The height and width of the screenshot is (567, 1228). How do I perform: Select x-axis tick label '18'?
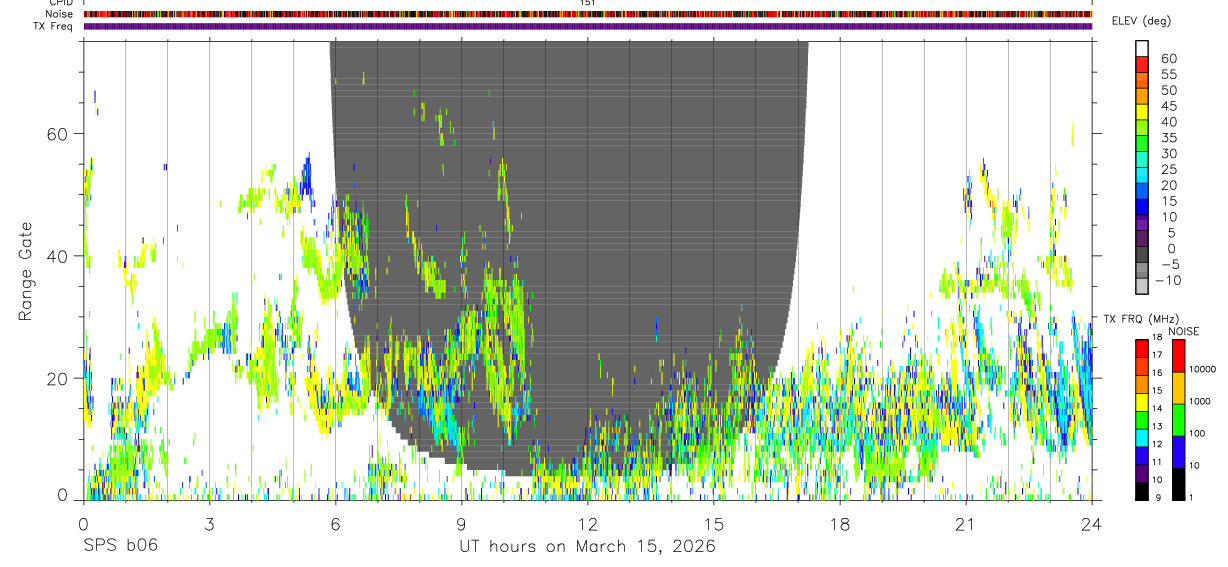840,525
